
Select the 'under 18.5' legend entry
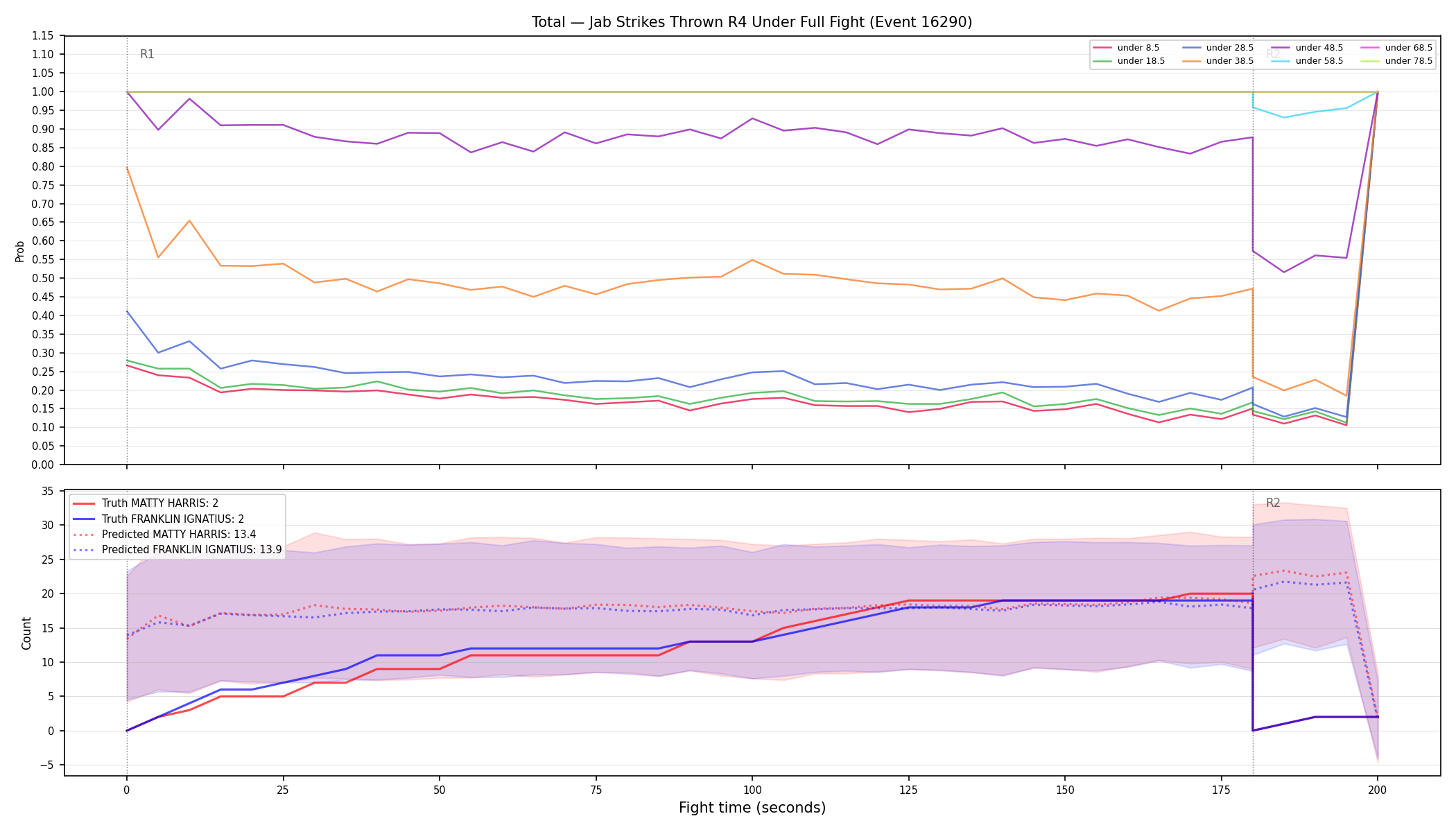(1129, 61)
